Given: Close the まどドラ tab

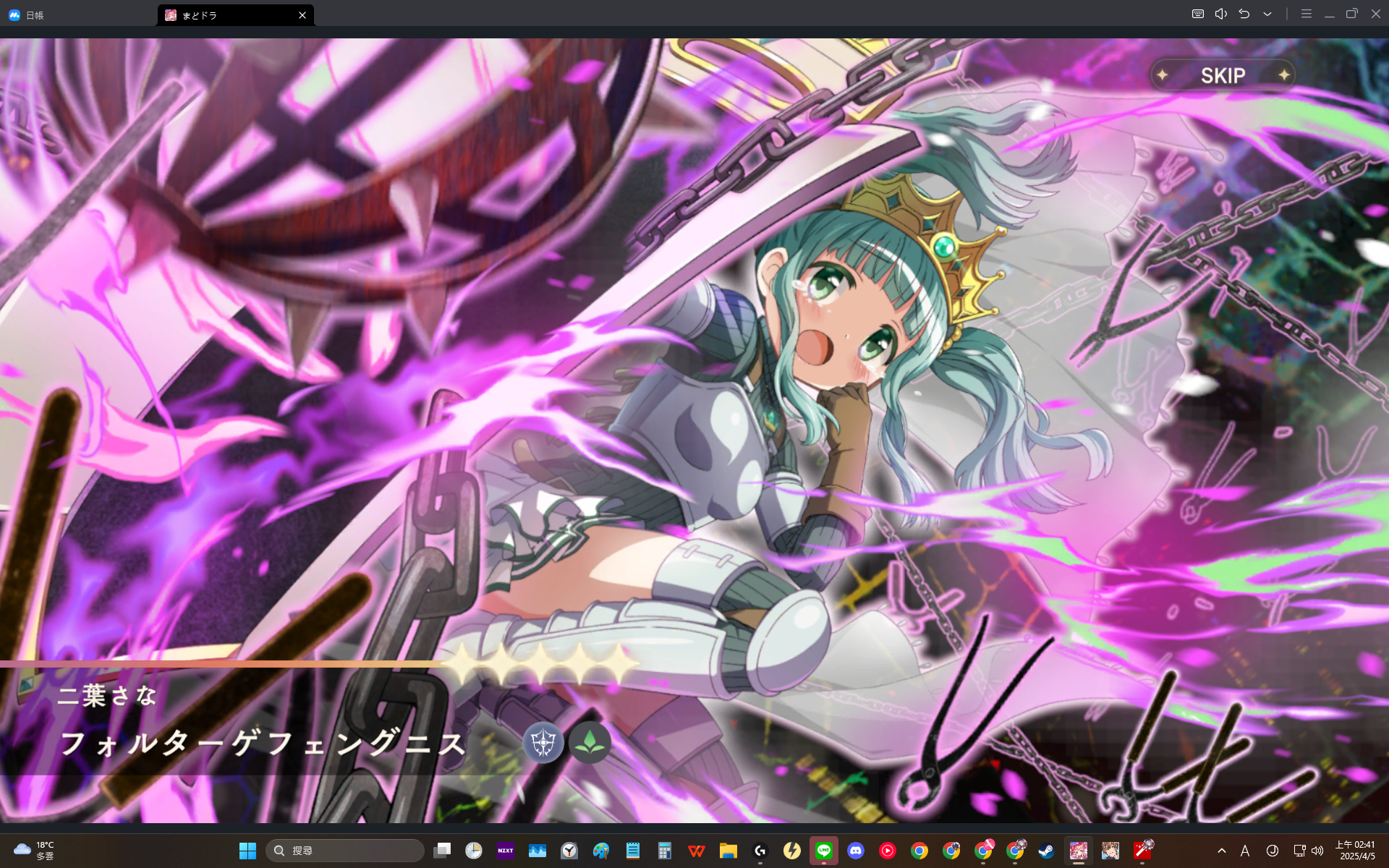Looking at the screenshot, I should (x=302, y=15).
